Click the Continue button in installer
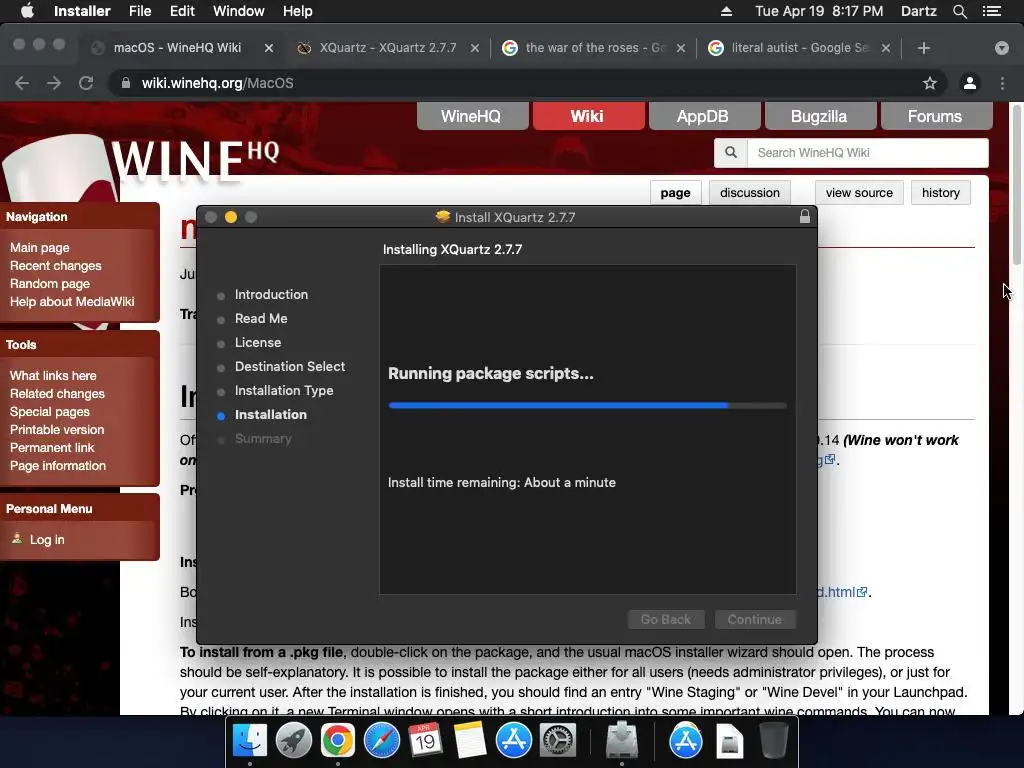This screenshot has width=1024, height=768. [x=755, y=619]
